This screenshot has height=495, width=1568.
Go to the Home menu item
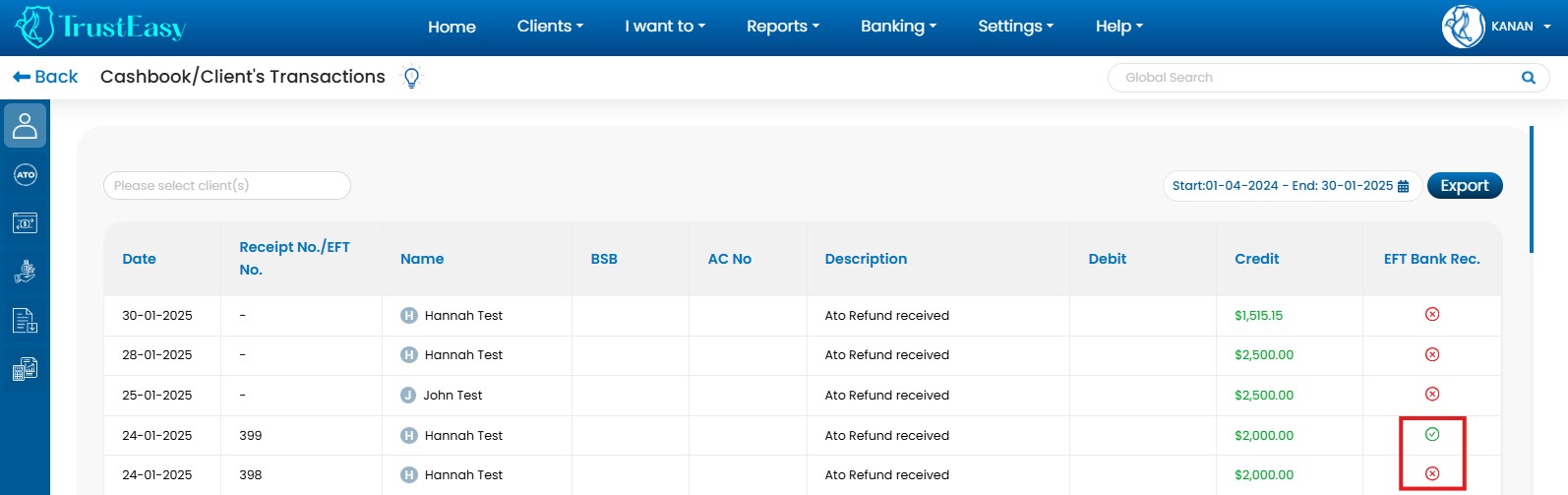coord(452,27)
